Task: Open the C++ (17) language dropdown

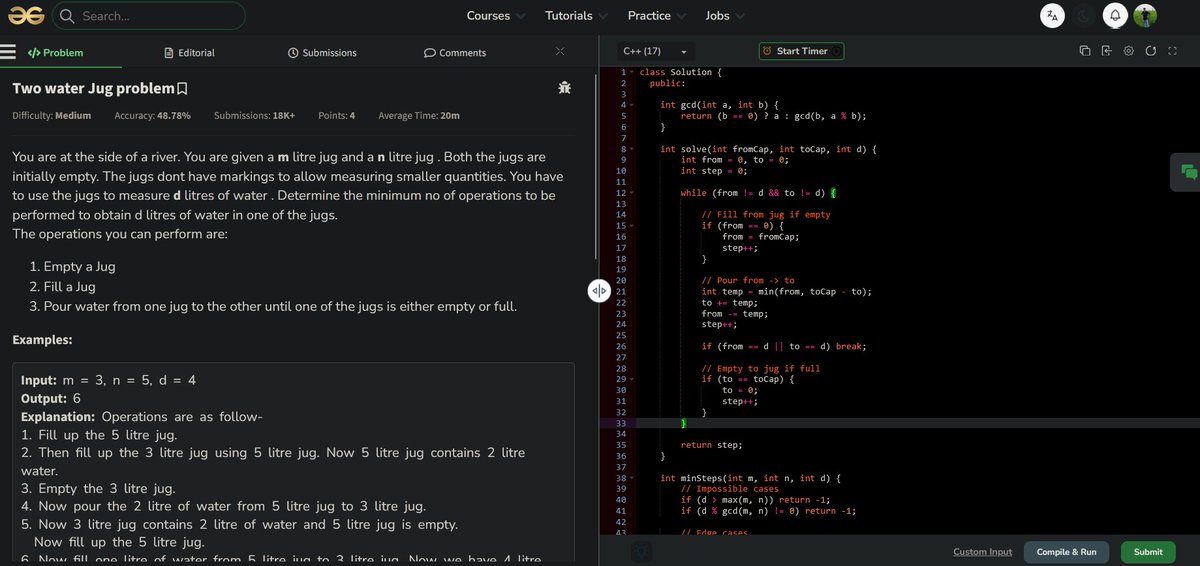Action: coord(655,51)
